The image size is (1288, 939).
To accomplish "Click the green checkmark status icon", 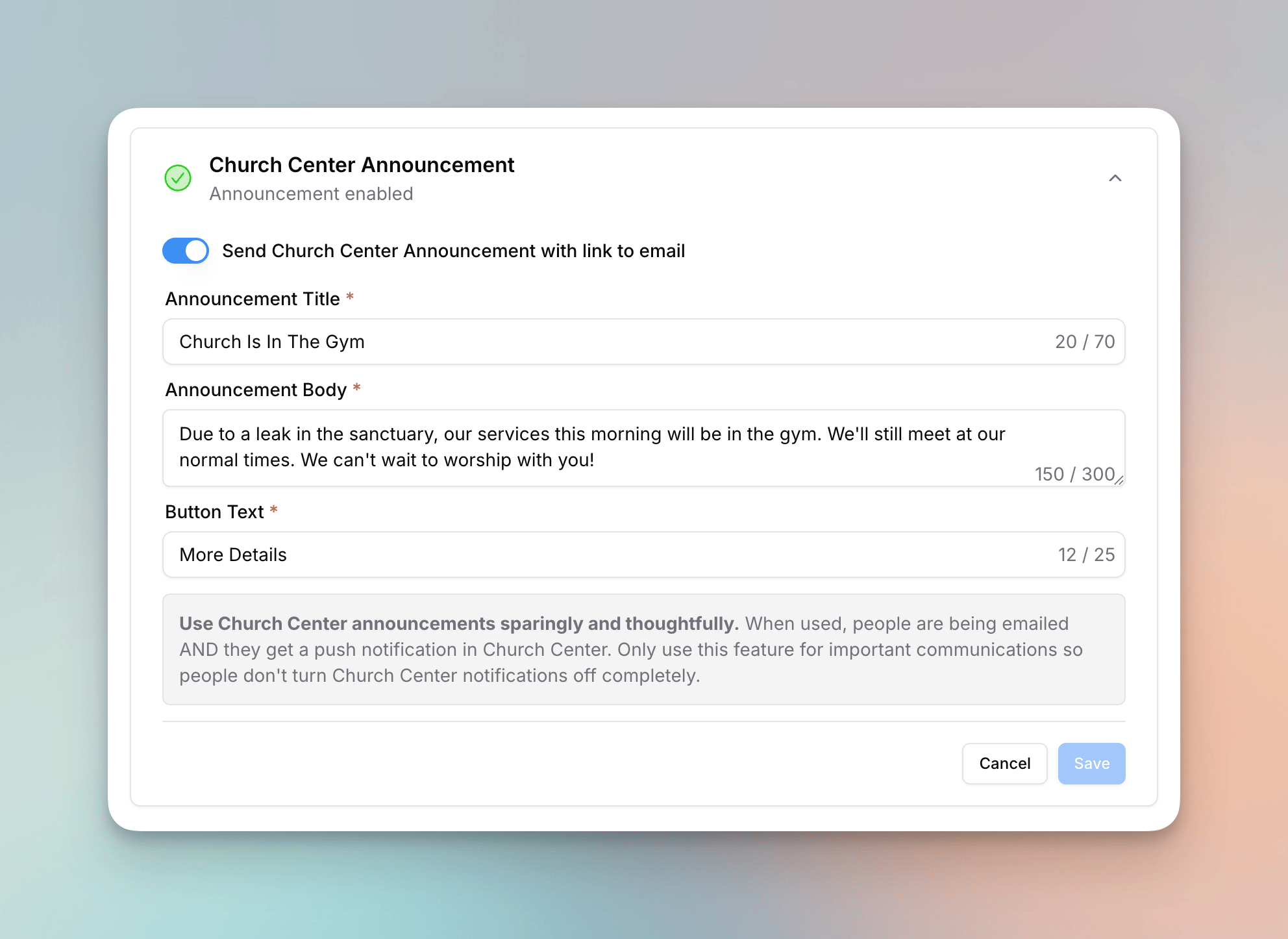I will [x=178, y=178].
